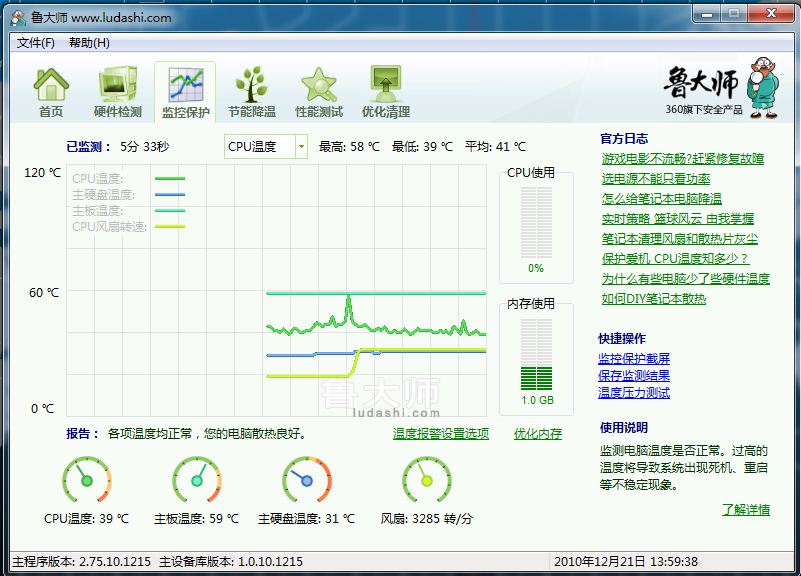801x576 pixels.
Task: Open link 保护爱机 CPU温度知多少?
Action: point(675,258)
